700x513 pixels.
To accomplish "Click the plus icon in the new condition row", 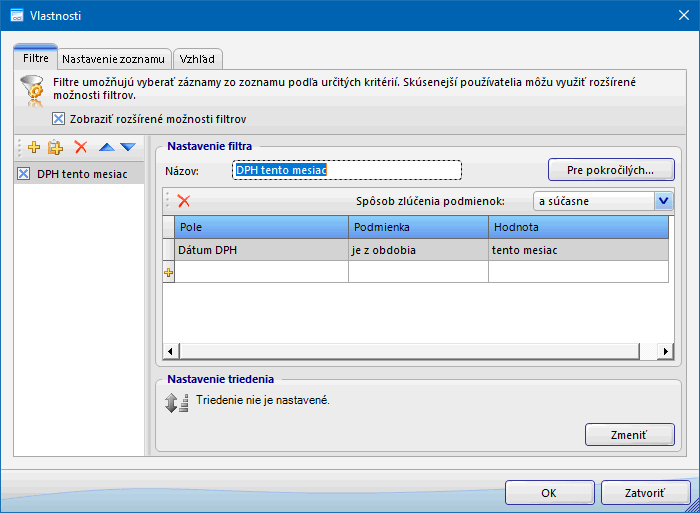I will click(x=168, y=272).
